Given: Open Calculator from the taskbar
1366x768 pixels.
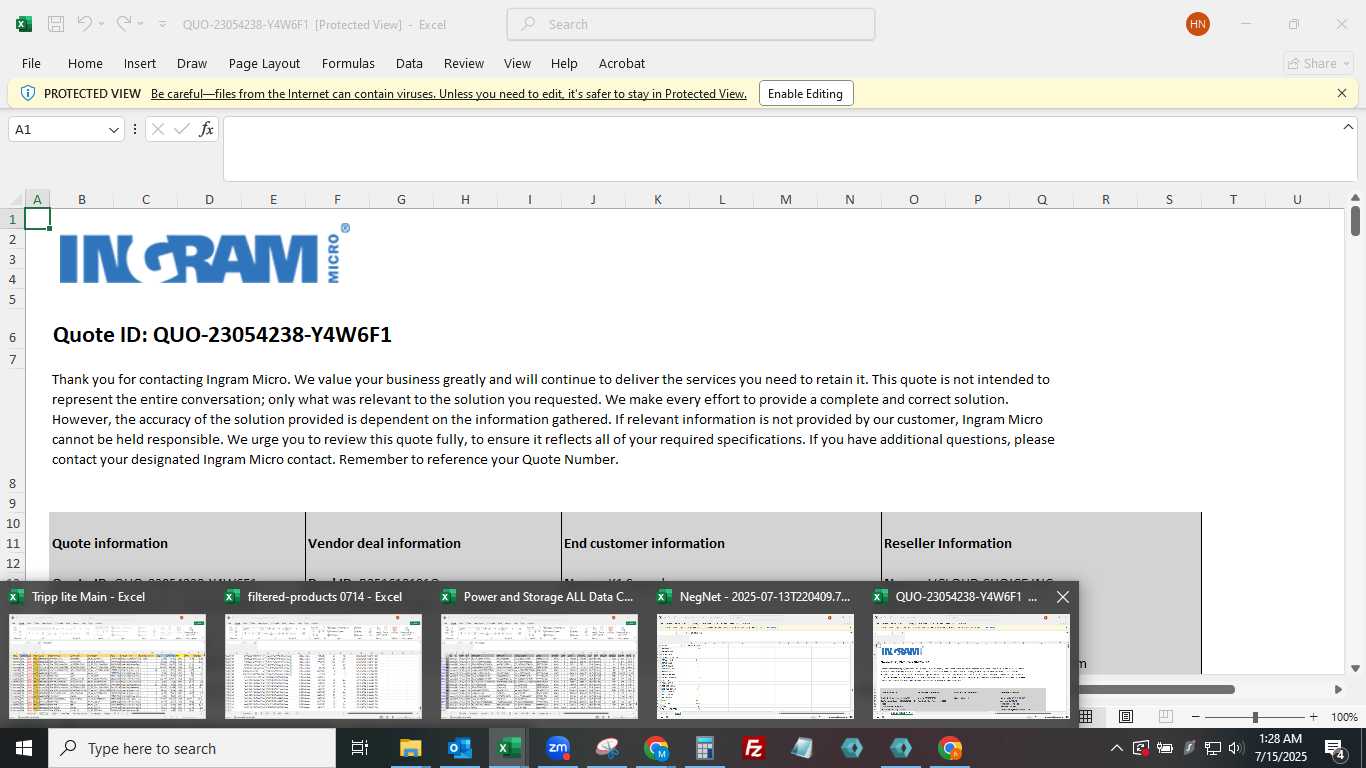Looking at the screenshot, I should [x=705, y=748].
